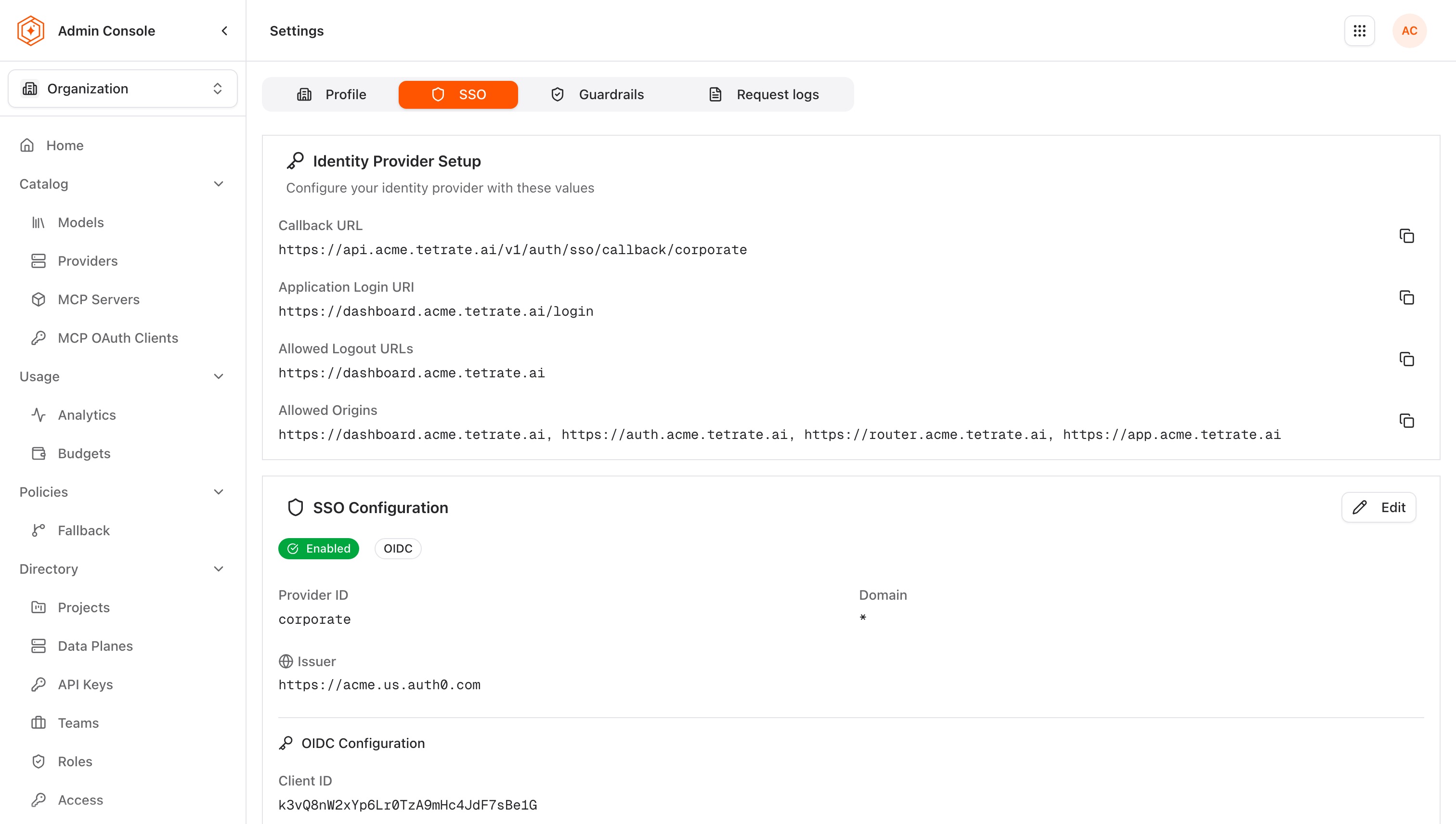Image resolution: width=1456 pixels, height=824 pixels.
Task: Copy the Application Login URI
Action: [x=1407, y=297]
